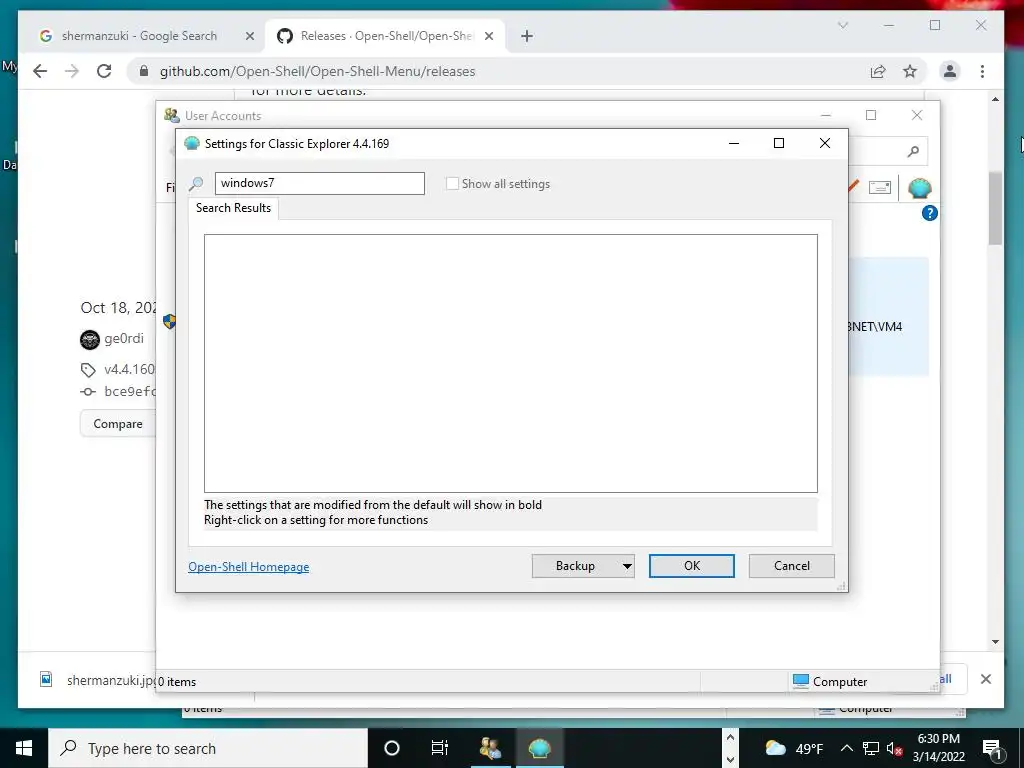Close the shermanzuki Google Search tab
Viewport: 1024px width, 768px height.
[249, 37]
